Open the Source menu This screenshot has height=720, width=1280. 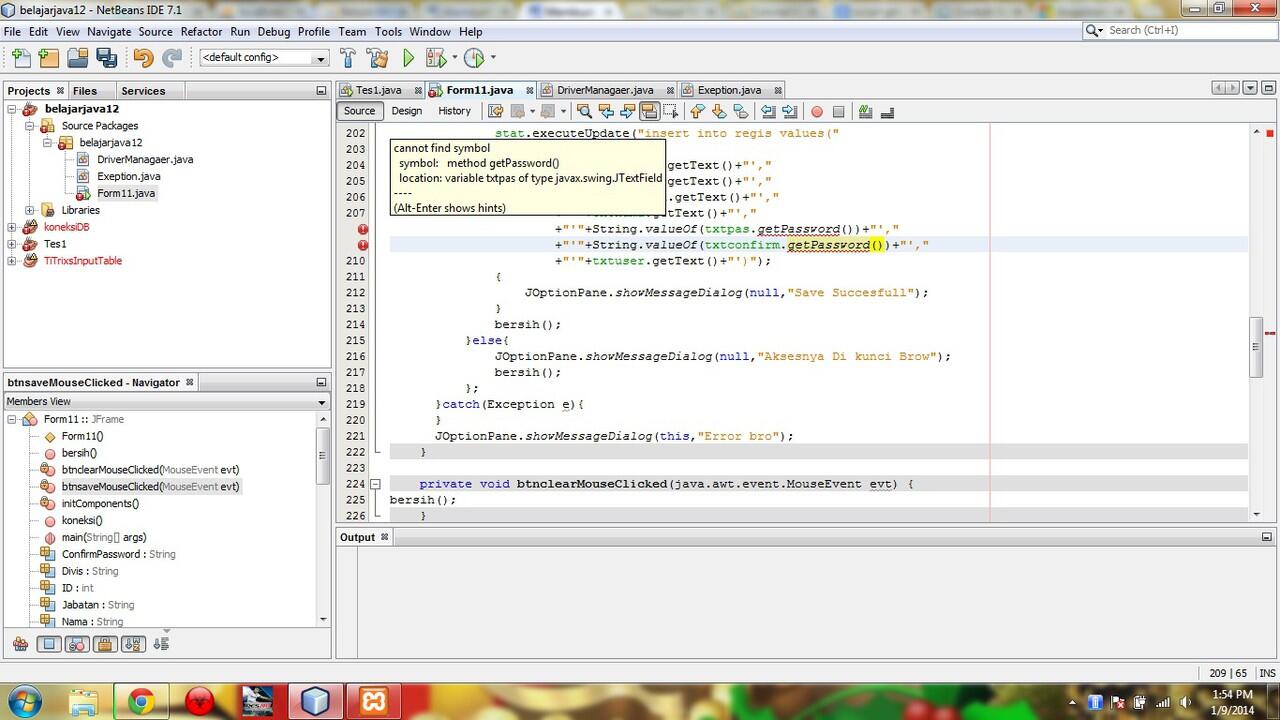tap(155, 31)
